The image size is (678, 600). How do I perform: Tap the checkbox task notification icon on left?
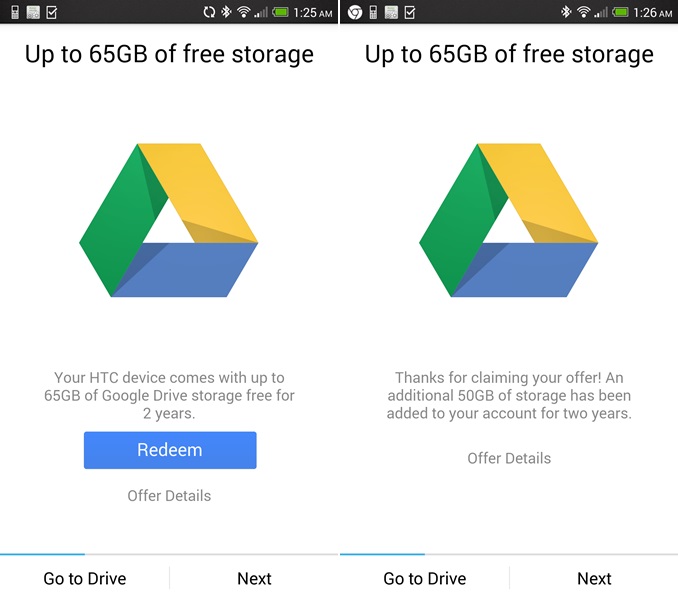(x=51, y=13)
